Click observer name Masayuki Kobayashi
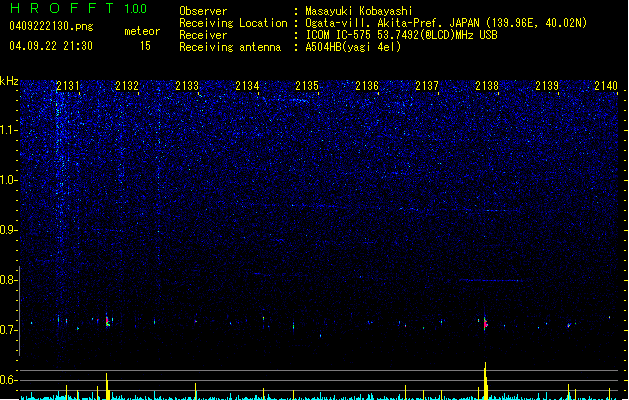 [359, 11]
